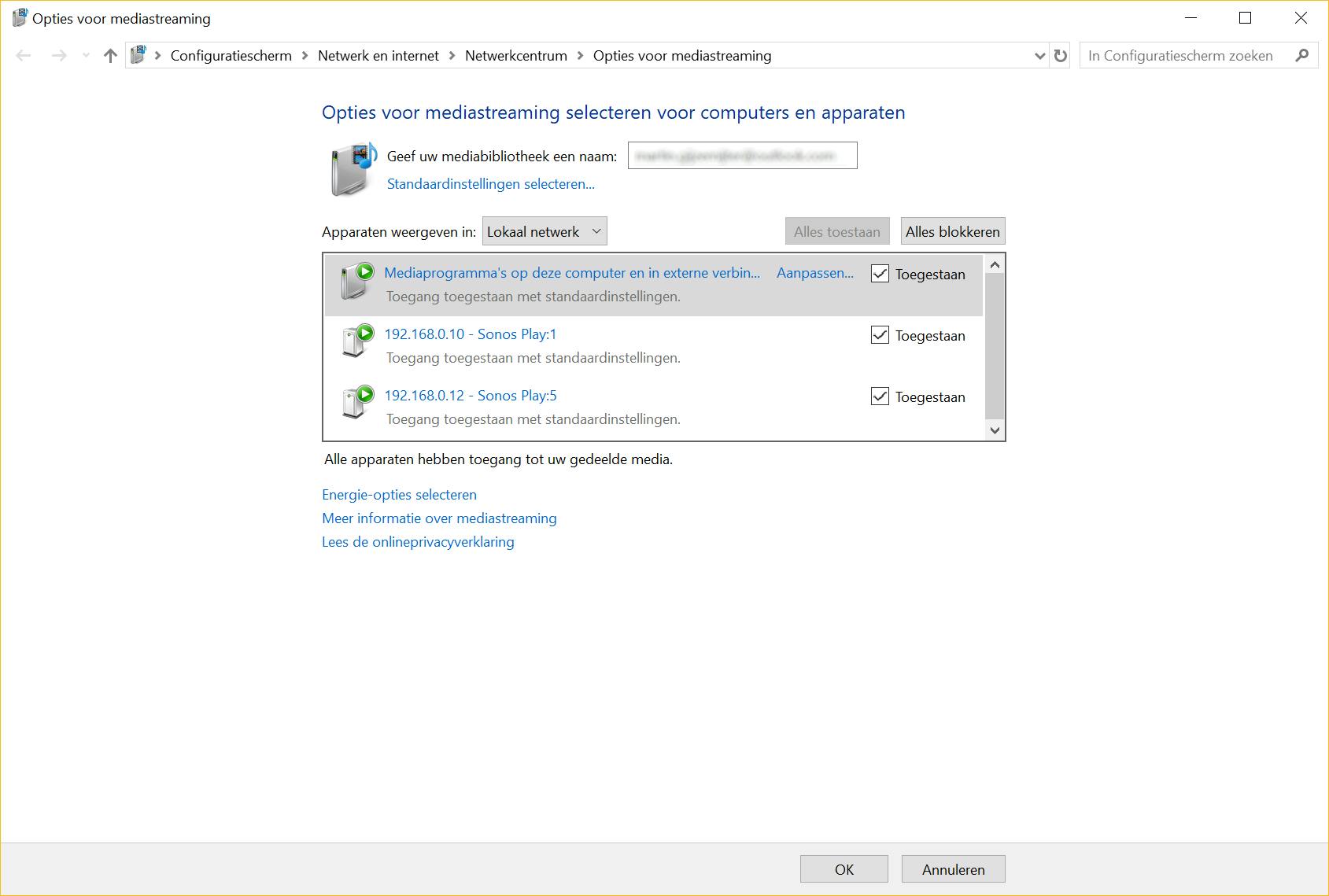Close the mediastreaming options window
Image resolution: width=1329 pixels, height=896 pixels.
[1301, 18]
